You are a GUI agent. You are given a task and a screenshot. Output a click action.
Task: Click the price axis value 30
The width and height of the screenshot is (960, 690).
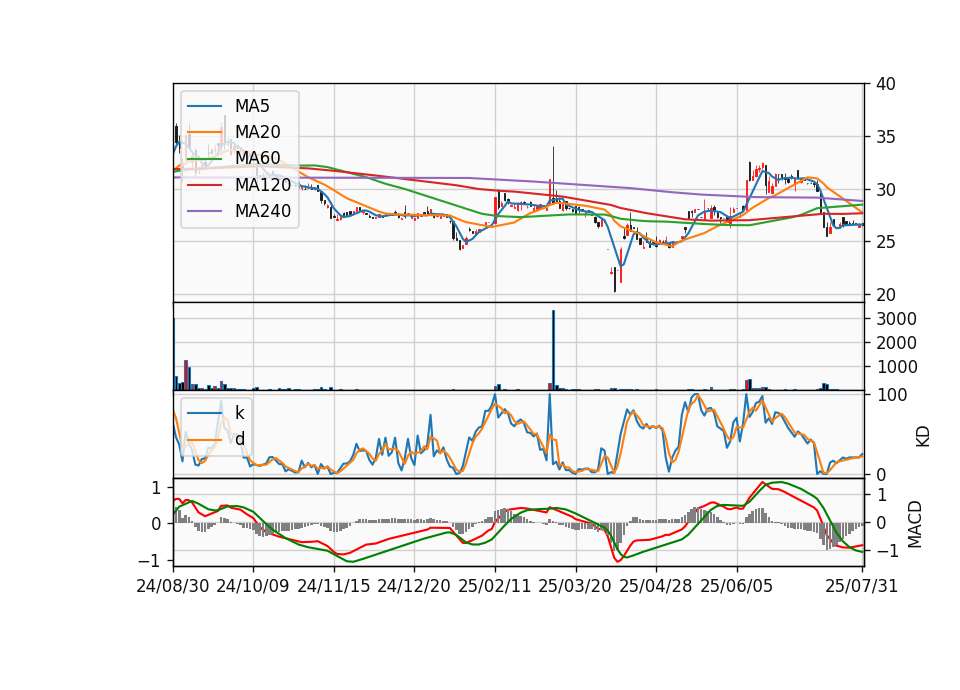tap(884, 190)
